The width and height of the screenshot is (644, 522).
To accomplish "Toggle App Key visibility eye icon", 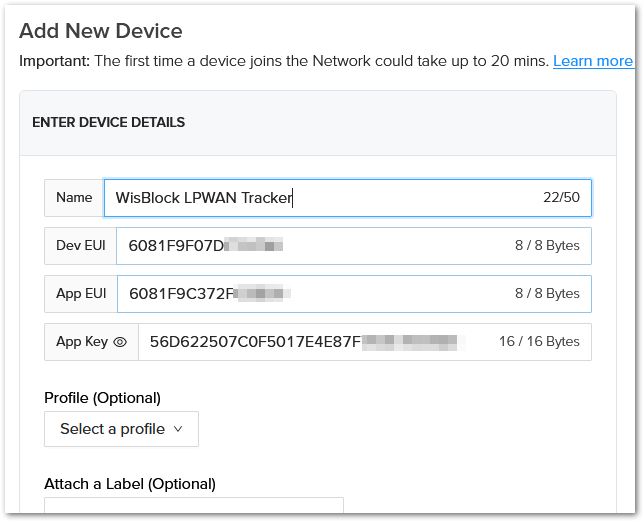I will (x=120, y=342).
